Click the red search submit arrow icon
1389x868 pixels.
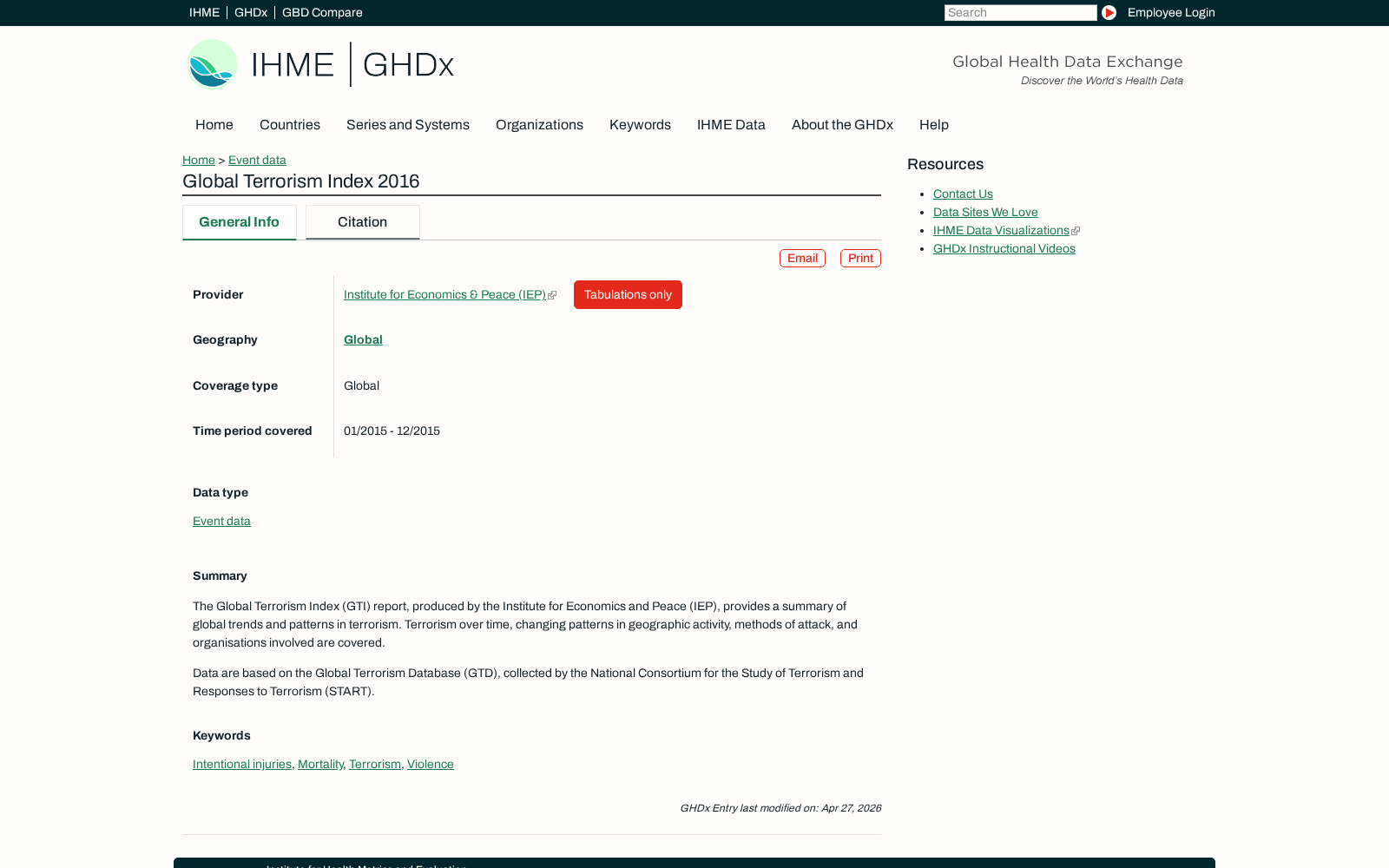click(x=1109, y=12)
